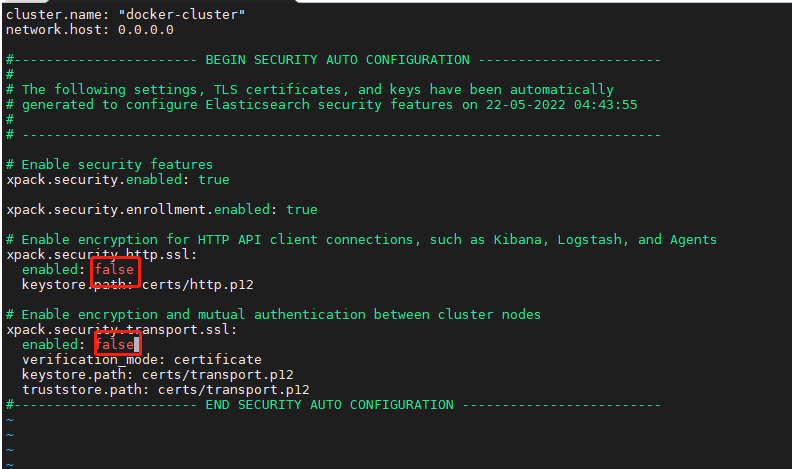Click the first tilde empty-line marker
This screenshot has width=792, height=469.
tap(10, 420)
